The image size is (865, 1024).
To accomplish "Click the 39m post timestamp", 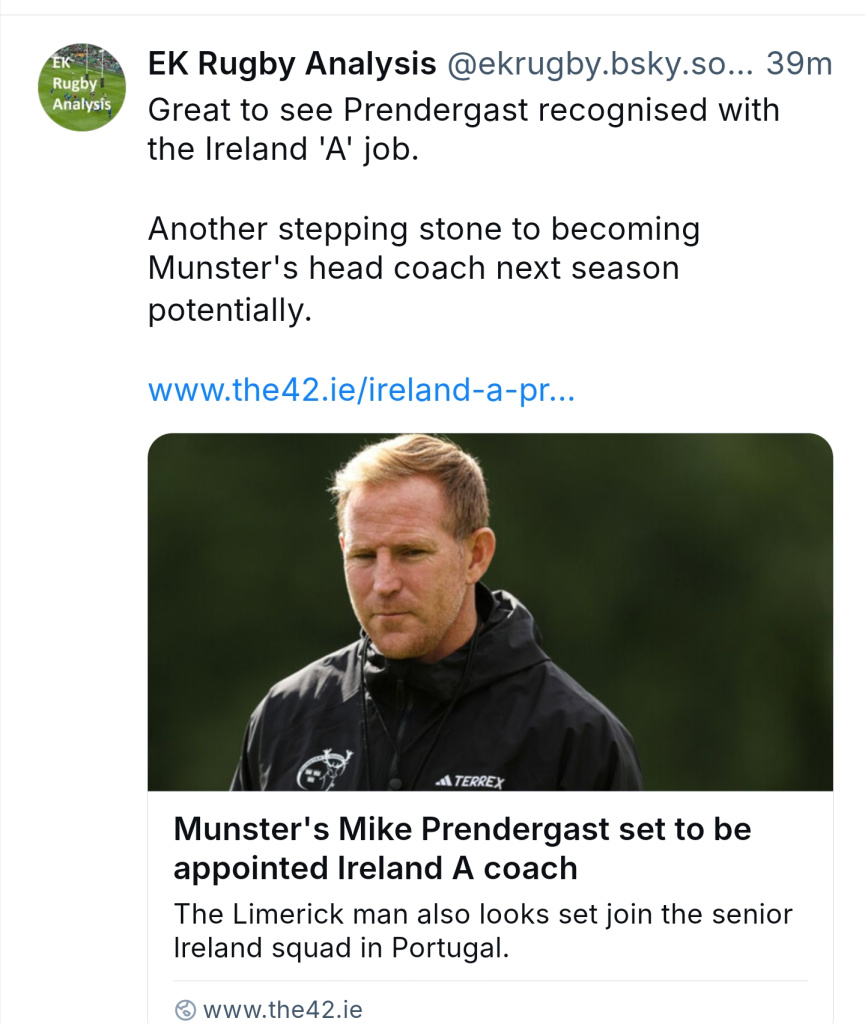I will point(799,64).
